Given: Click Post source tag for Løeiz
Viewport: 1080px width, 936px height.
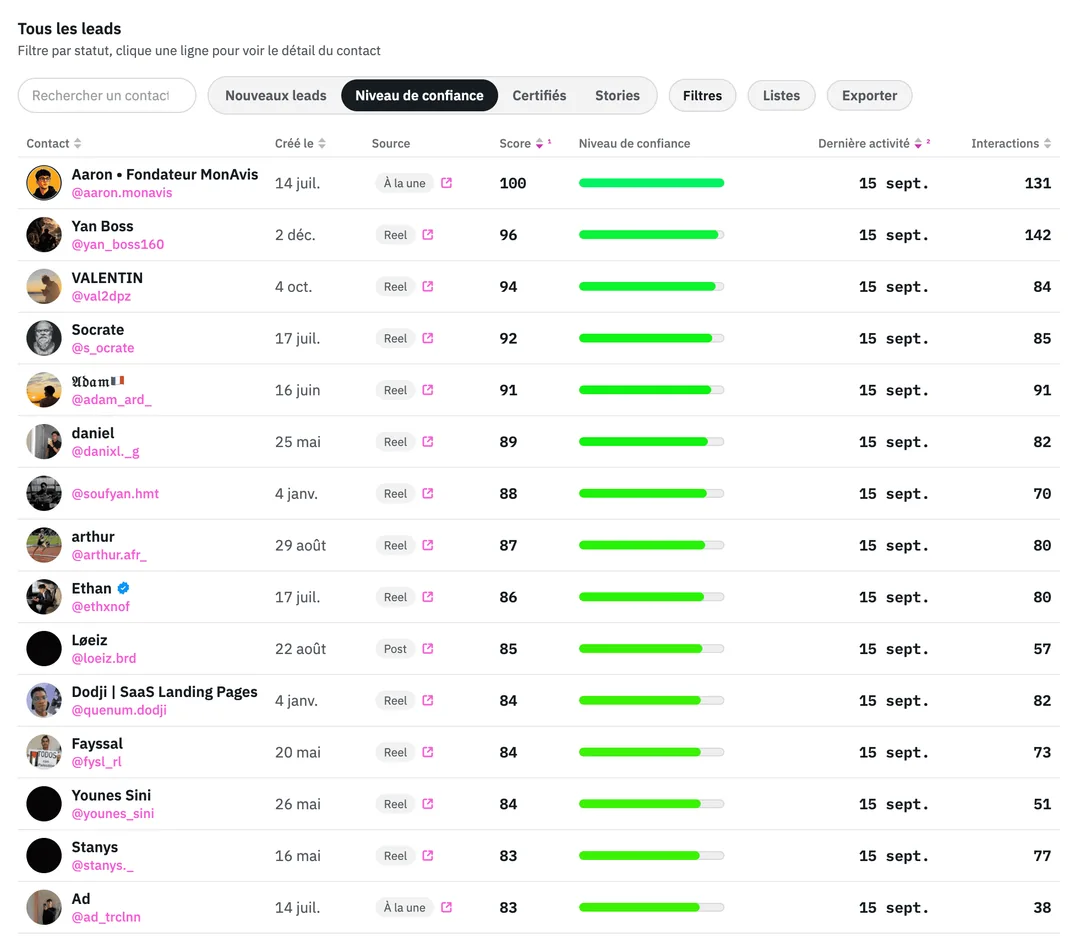Looking at the screenshot, I should (x=395, y=649).
